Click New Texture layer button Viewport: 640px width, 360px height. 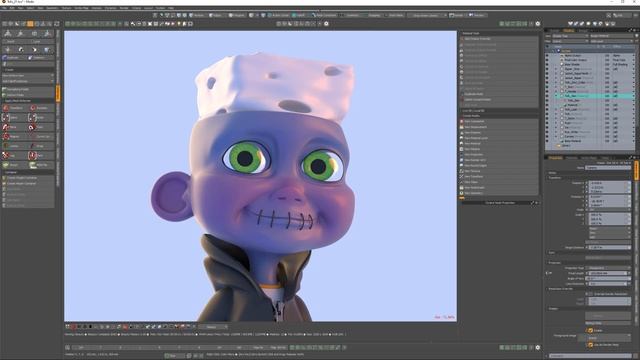click(500, 171)
